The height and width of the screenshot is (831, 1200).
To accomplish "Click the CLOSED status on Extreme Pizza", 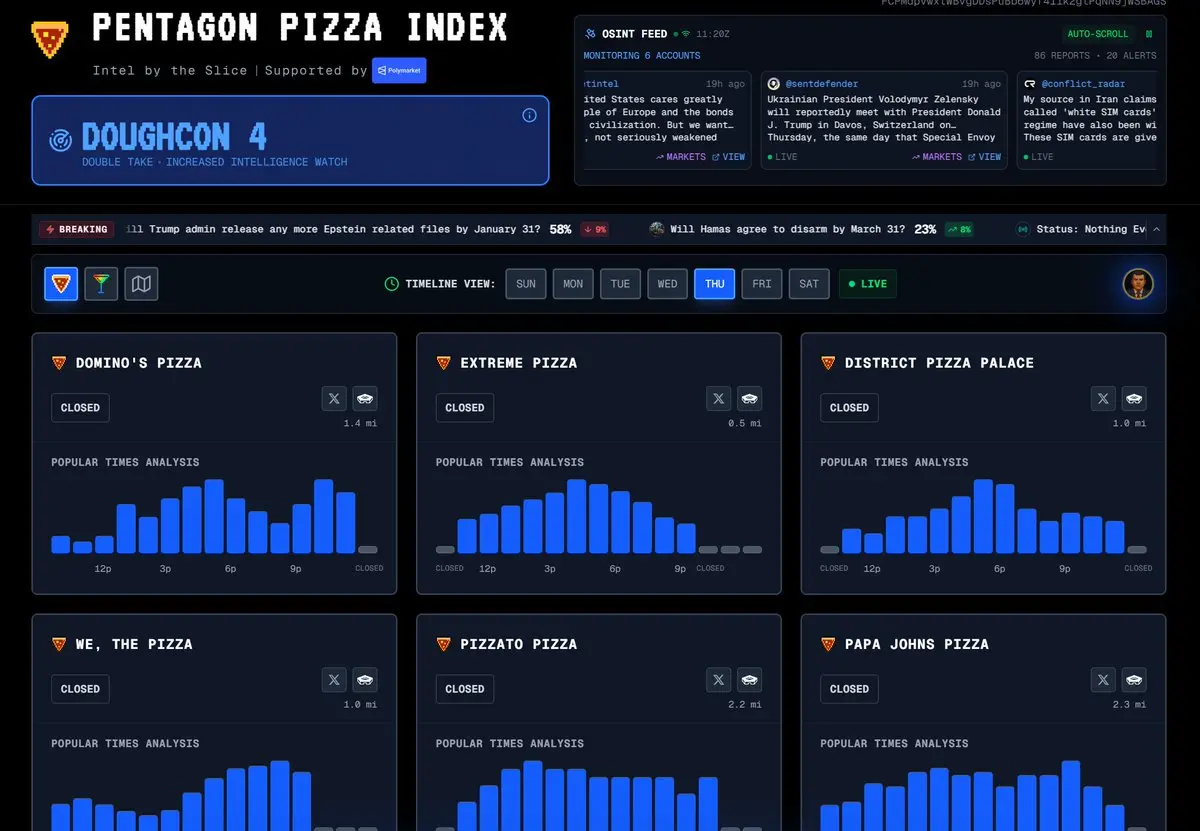I will tap(465, 408).
